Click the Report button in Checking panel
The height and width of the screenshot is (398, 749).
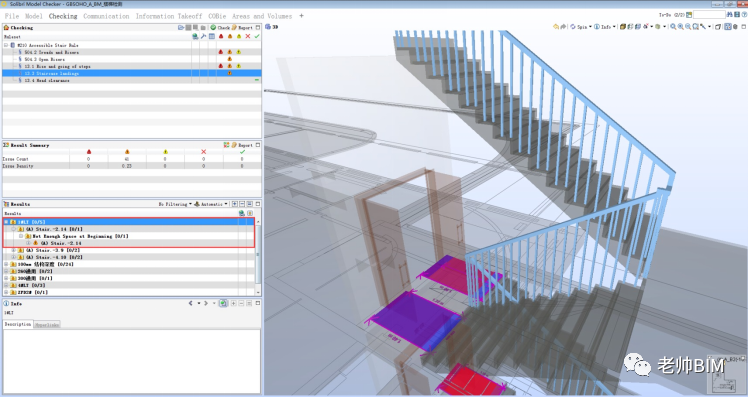pos(242,27)
